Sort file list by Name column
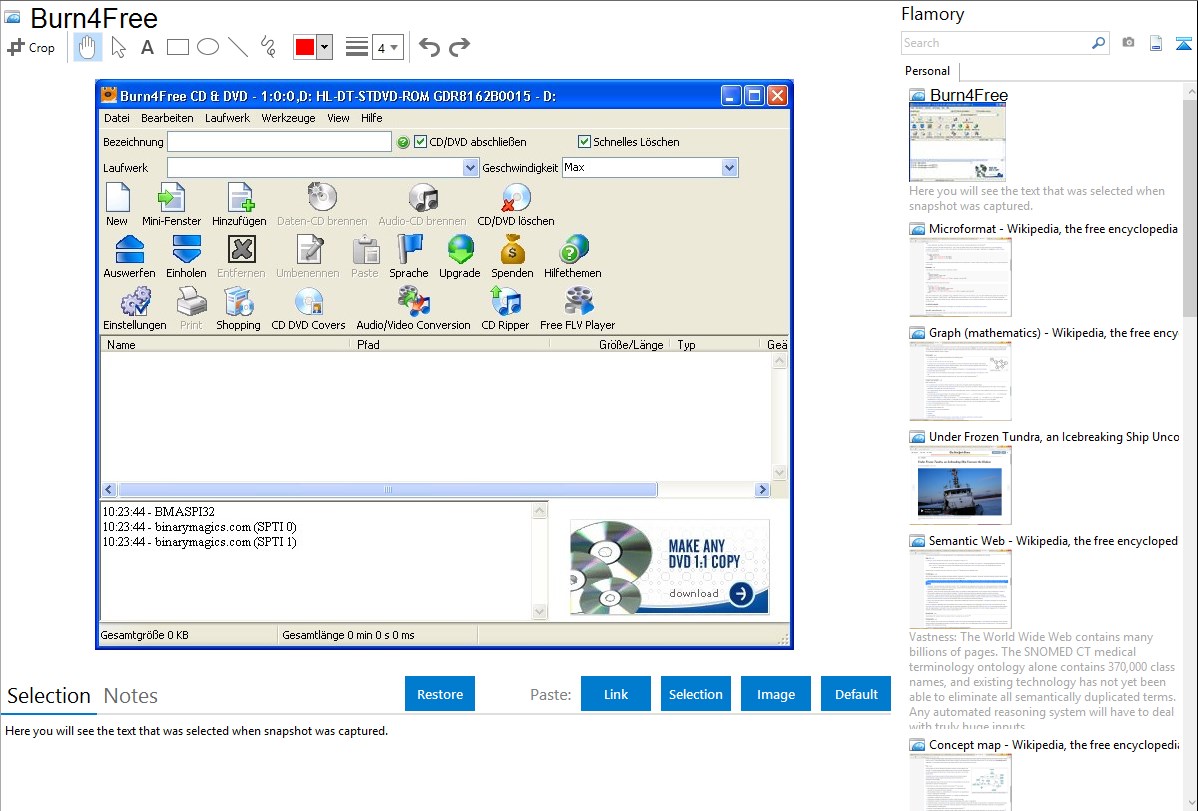This screenshot has height=811, width=1198. [225, 345]
